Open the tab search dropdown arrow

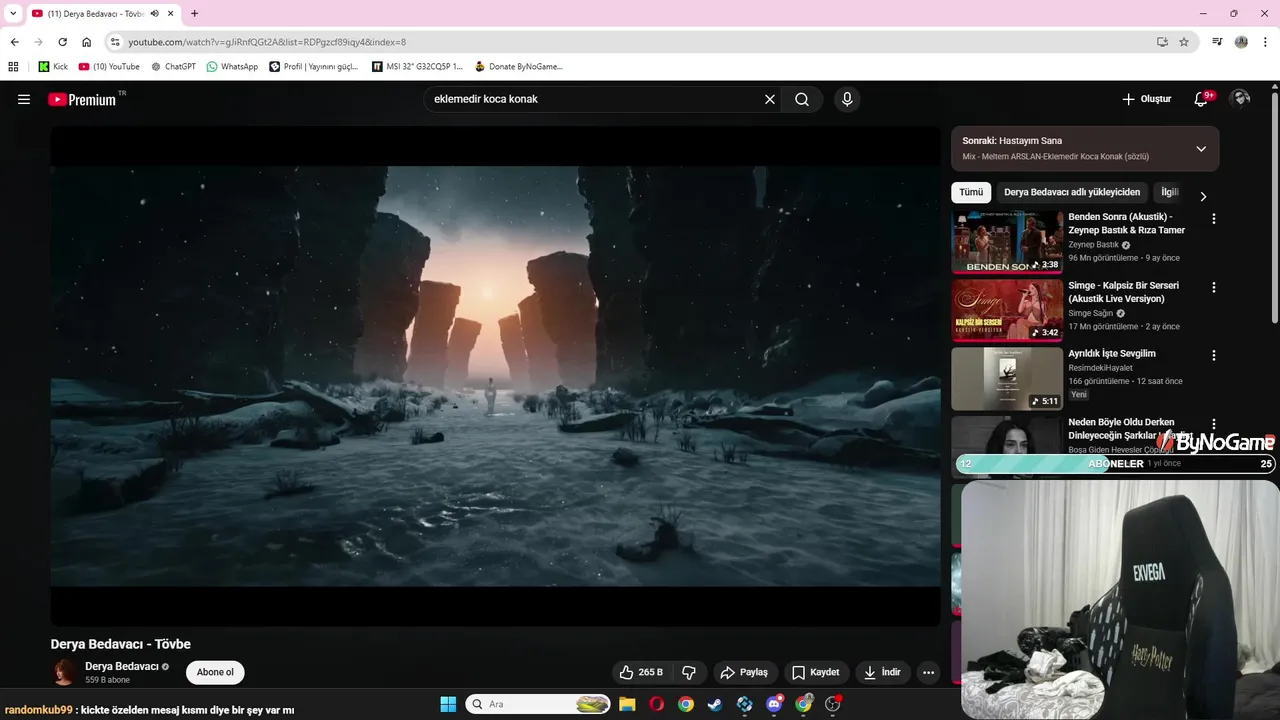pos(13,13)
